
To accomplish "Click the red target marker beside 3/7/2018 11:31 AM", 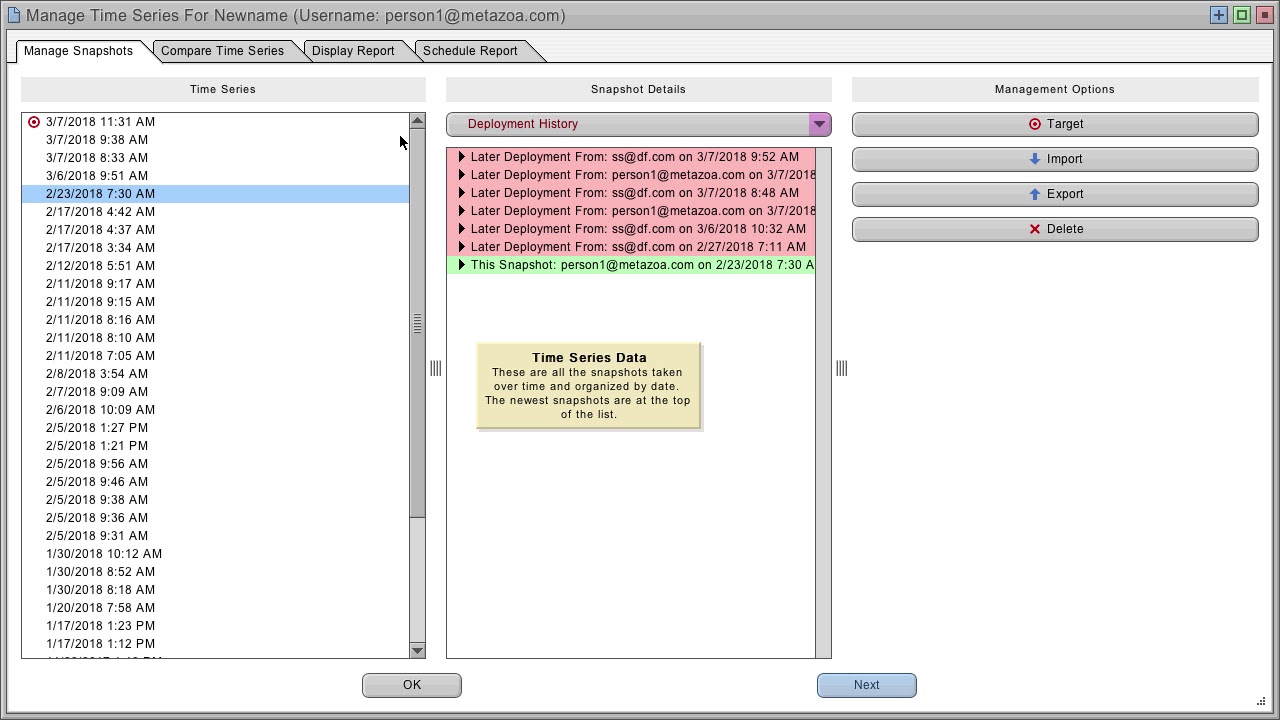I will pyautogui.click(x=34, y=122).
